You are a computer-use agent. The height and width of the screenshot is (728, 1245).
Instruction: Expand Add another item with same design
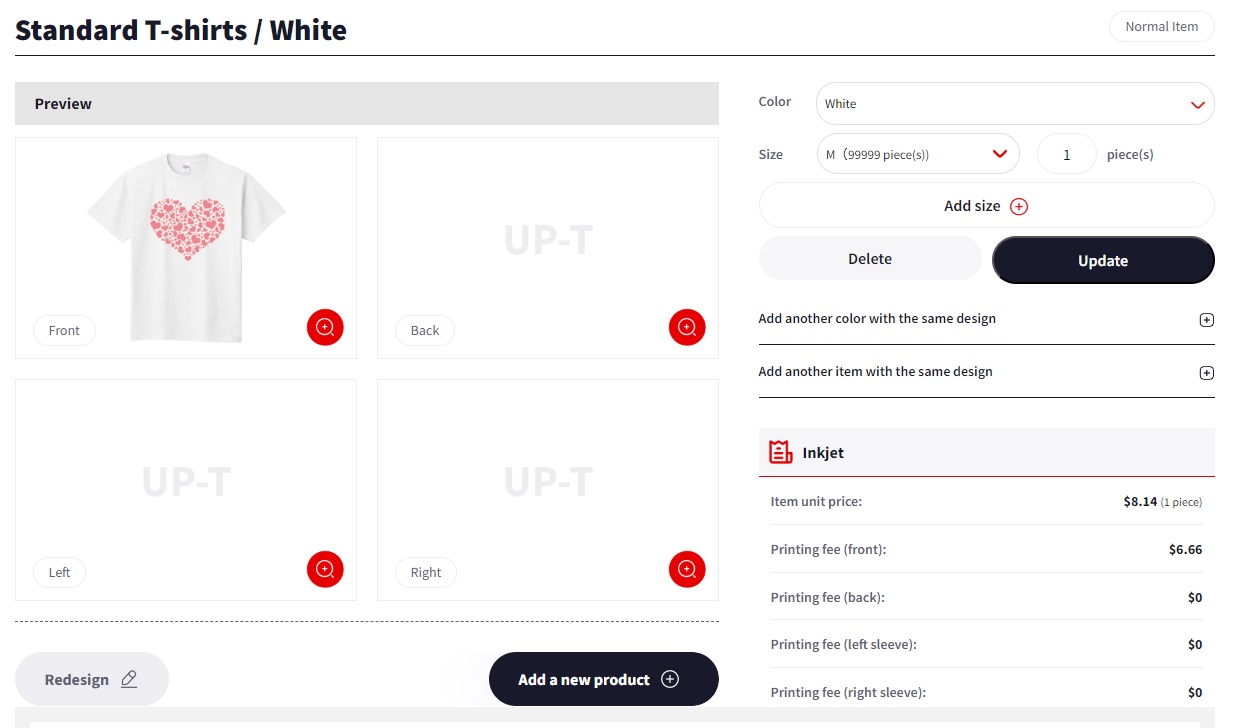click(x=1206, y=373)
